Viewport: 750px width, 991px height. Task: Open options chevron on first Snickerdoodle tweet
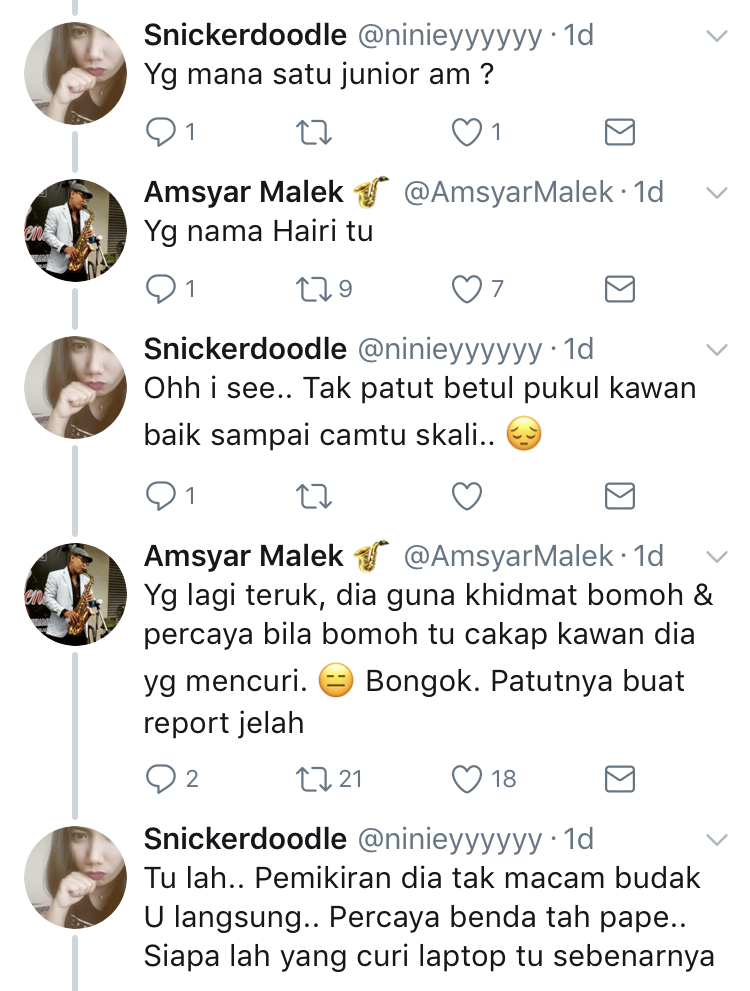point(716,36)
